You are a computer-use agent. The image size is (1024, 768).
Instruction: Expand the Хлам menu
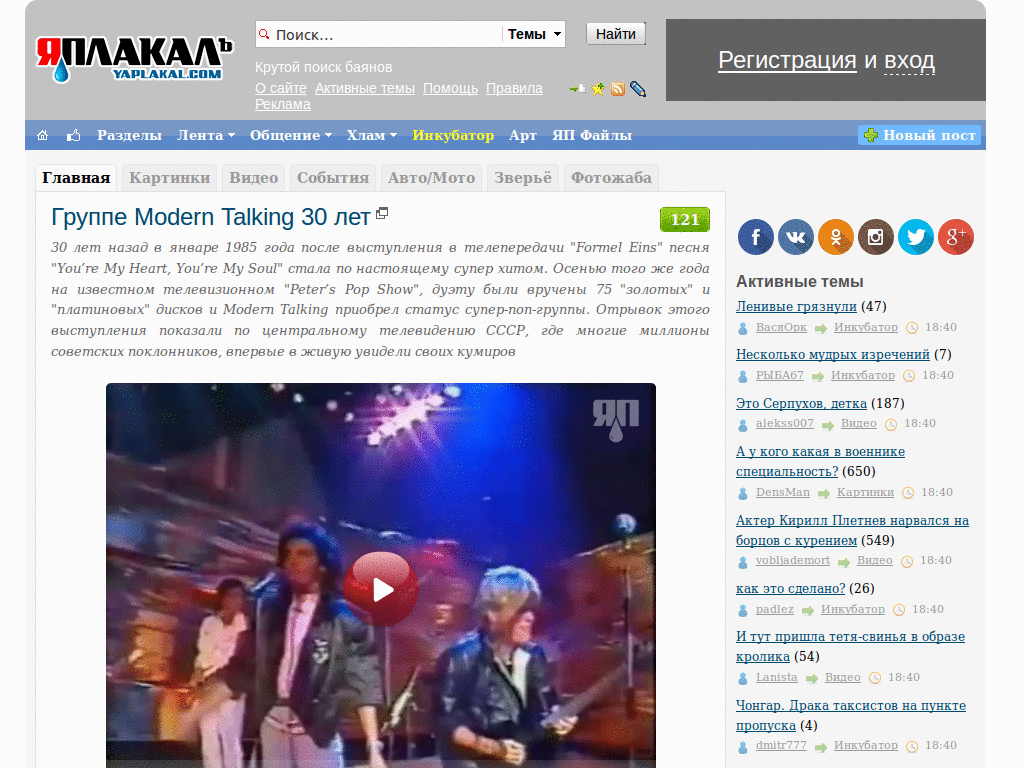372,135
